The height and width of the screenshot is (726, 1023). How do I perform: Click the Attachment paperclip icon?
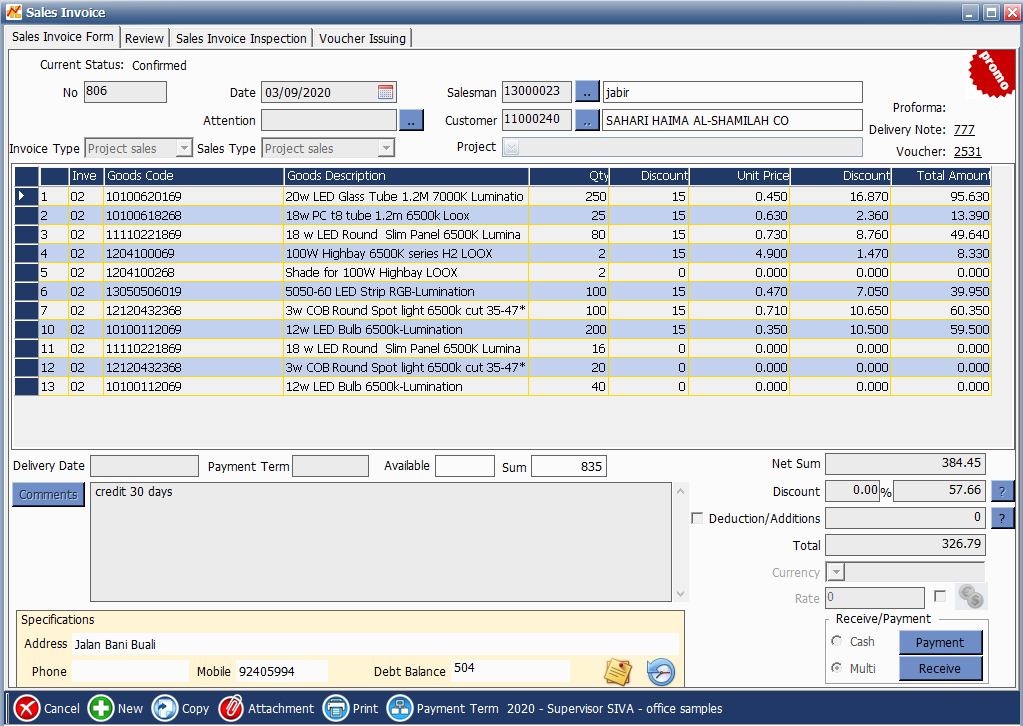pos(231,708)
